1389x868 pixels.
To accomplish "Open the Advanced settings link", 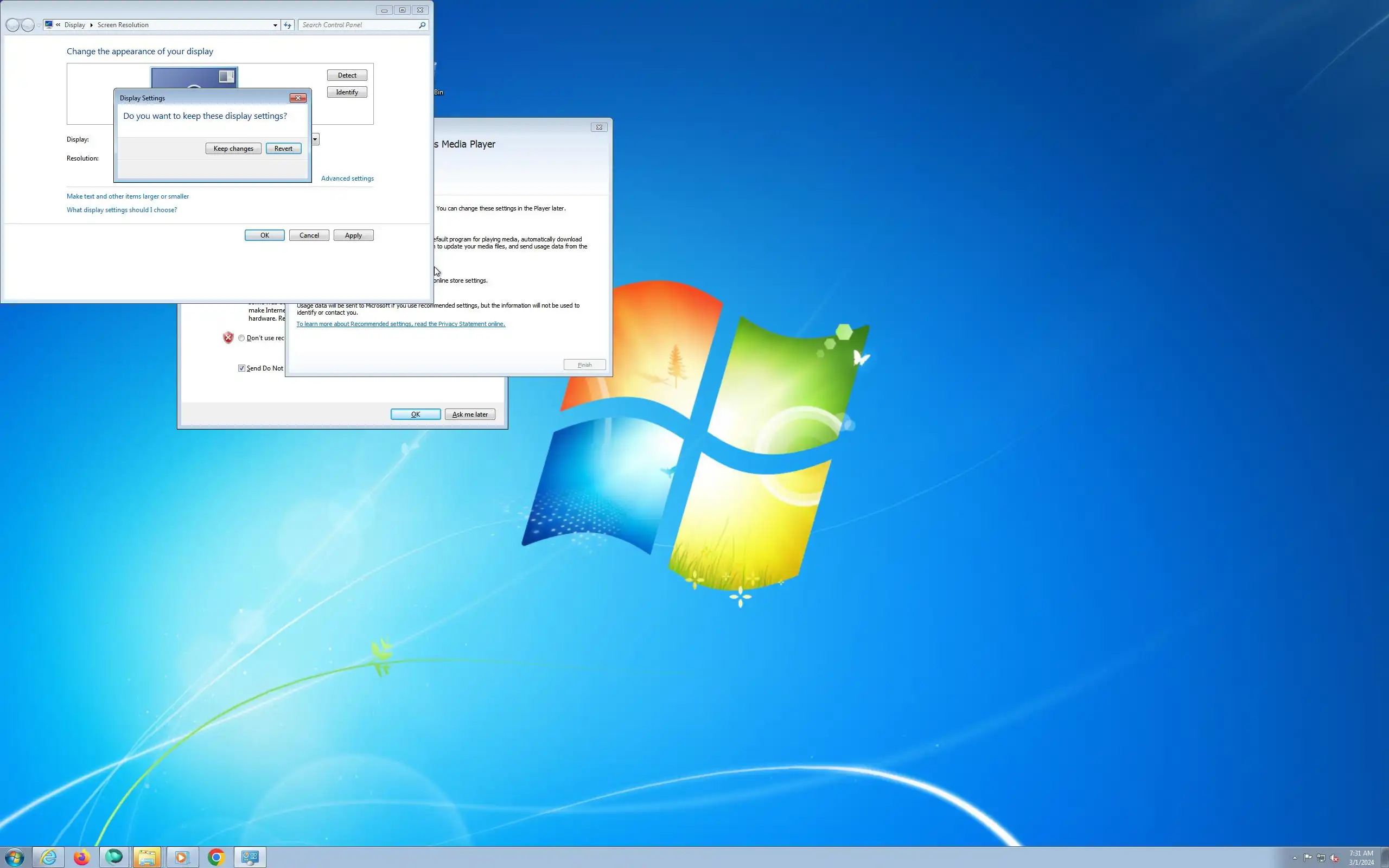I will pos(347,178).
